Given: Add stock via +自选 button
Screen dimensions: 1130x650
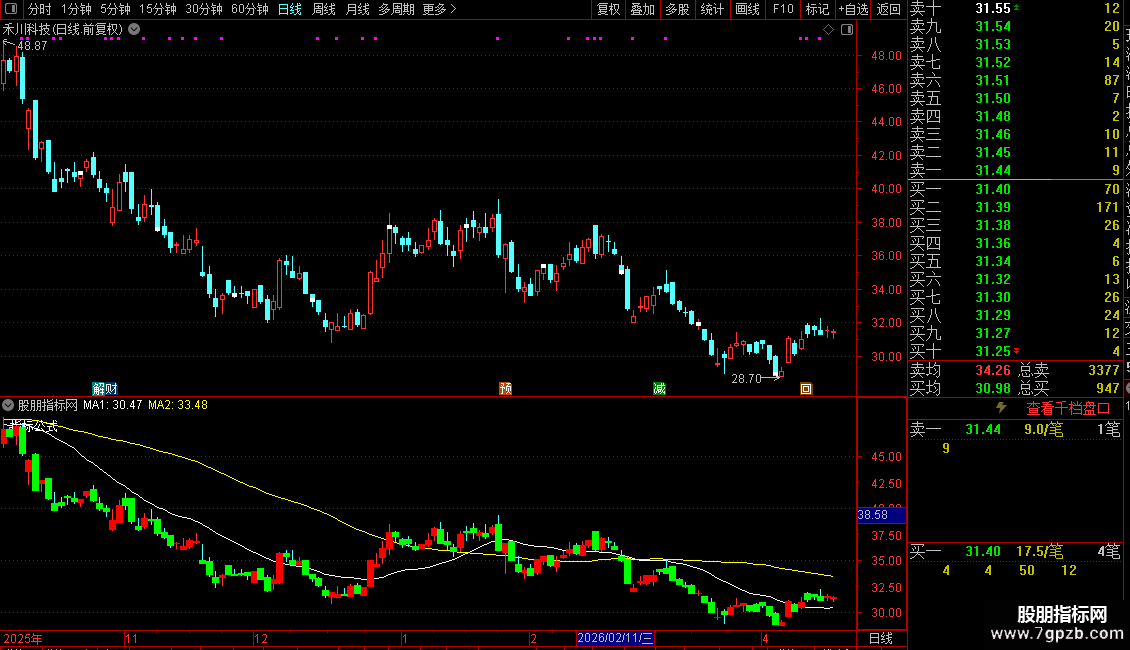Looking at the screenshot, I should click(853, 9).
